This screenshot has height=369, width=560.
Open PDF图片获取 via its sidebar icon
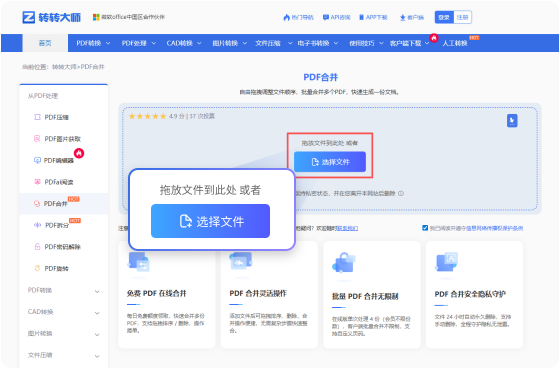37,139
